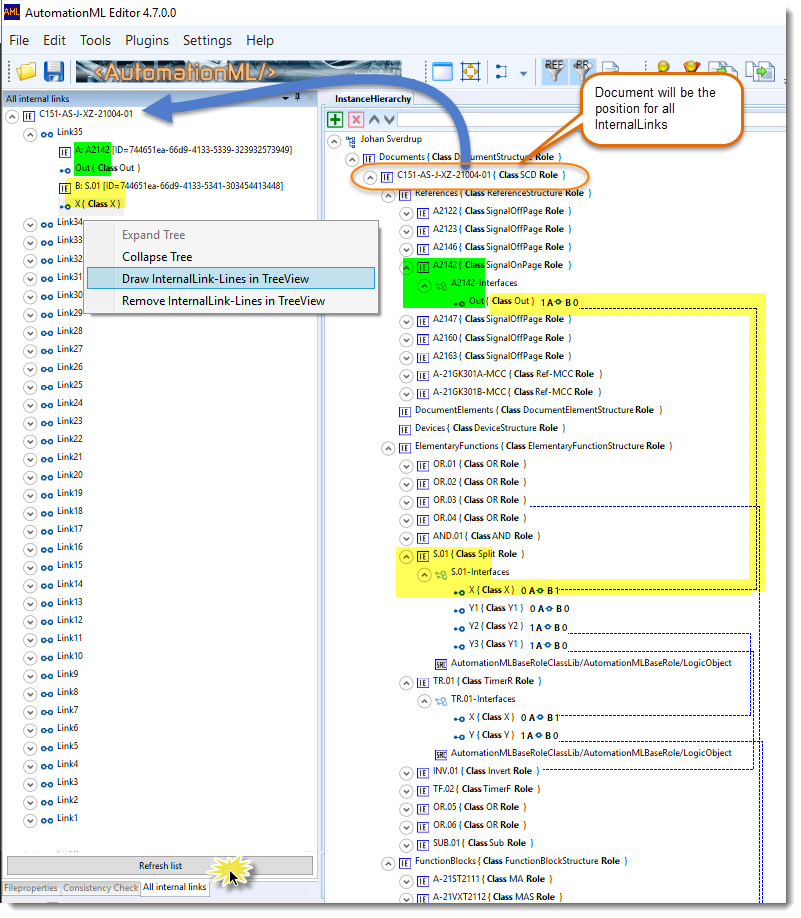
Task: Select the InstanceHierarchy tab
Action: [x=373, y=99]
